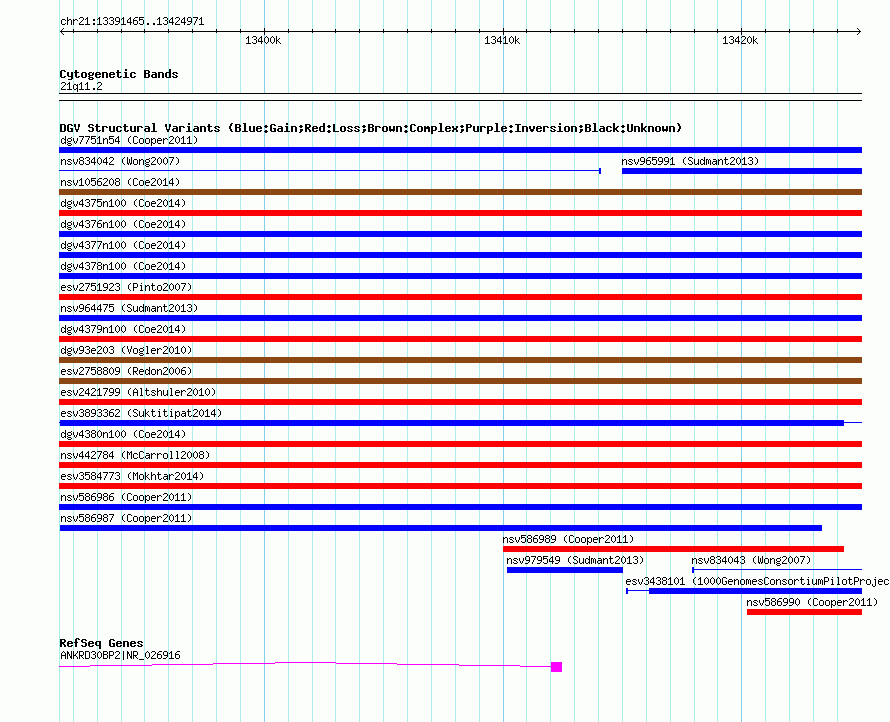890x722 pixels.
Task: Click the blue bar under nsv965991
Action: [742, 171]
